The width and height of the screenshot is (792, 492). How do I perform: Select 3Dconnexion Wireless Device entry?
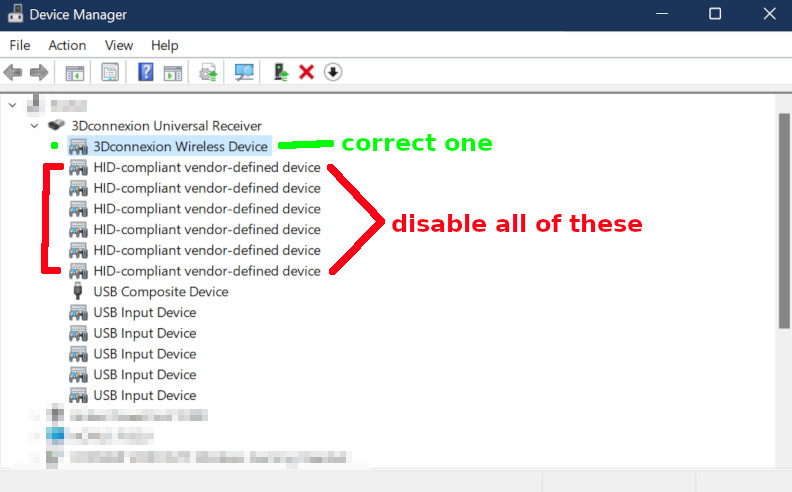click(180, 146)
